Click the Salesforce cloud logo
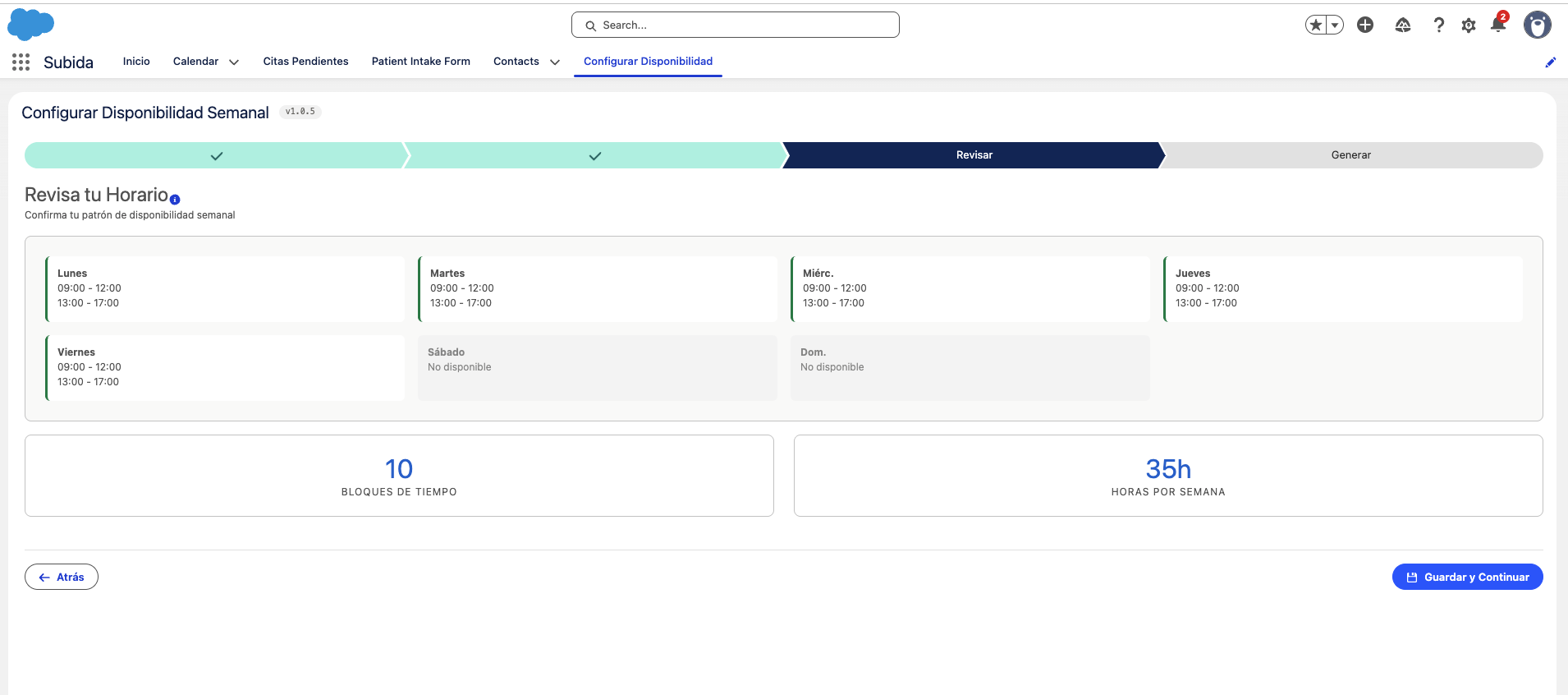This screenshot has width=1568, height=695. (30, 25)
